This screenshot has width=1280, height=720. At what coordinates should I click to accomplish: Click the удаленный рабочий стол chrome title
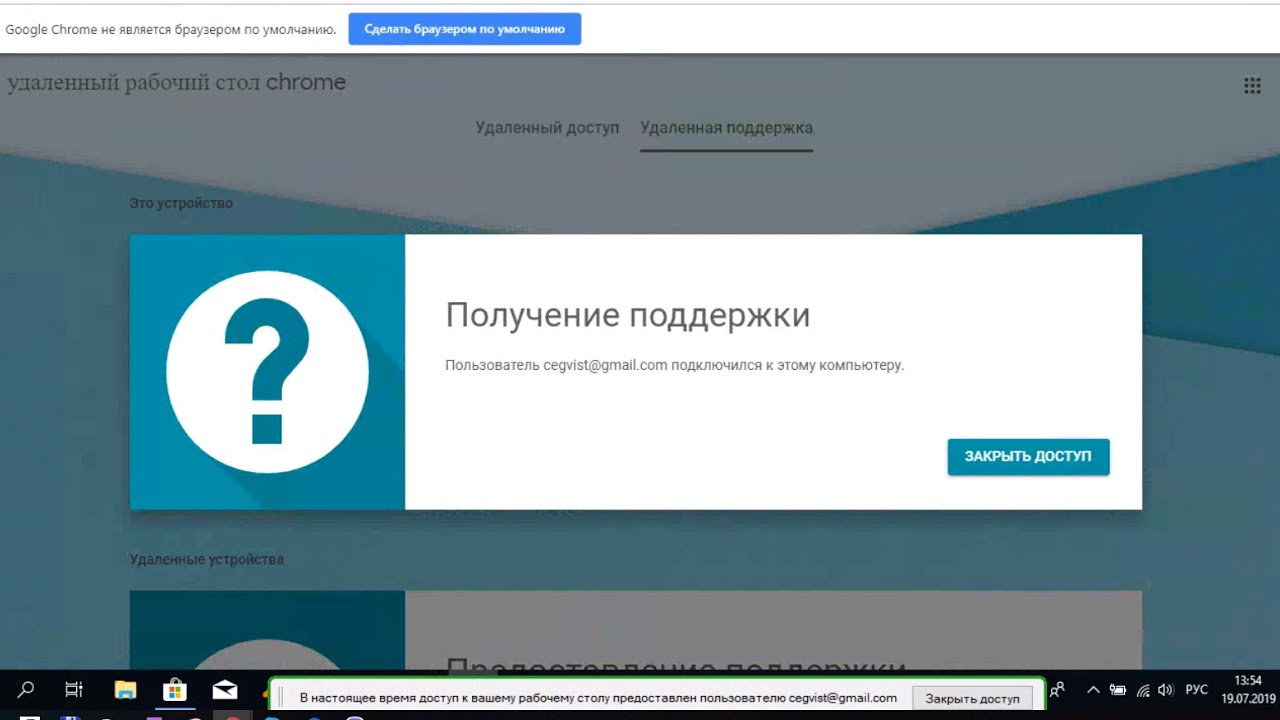(x=177, y=83)
